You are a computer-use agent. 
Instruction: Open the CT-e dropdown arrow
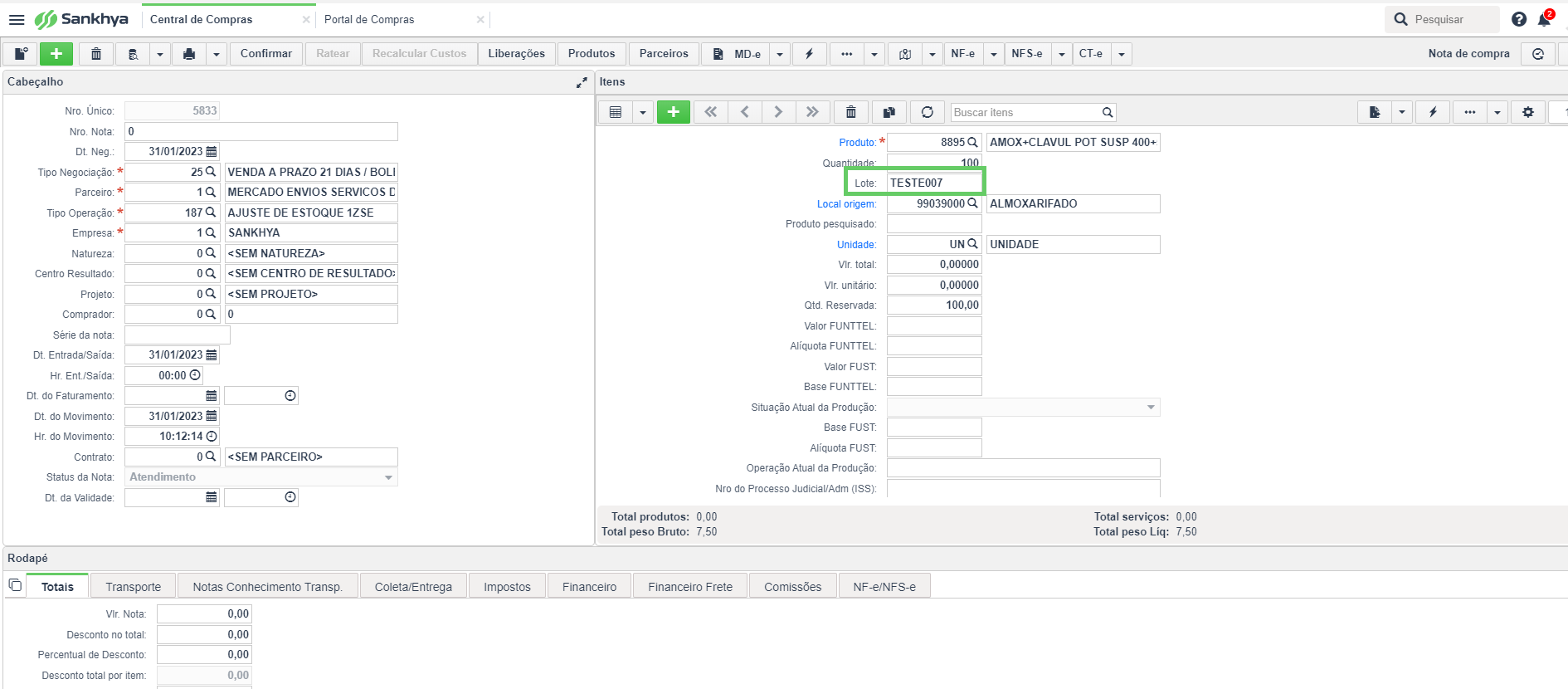click(x=1121, y=53)
